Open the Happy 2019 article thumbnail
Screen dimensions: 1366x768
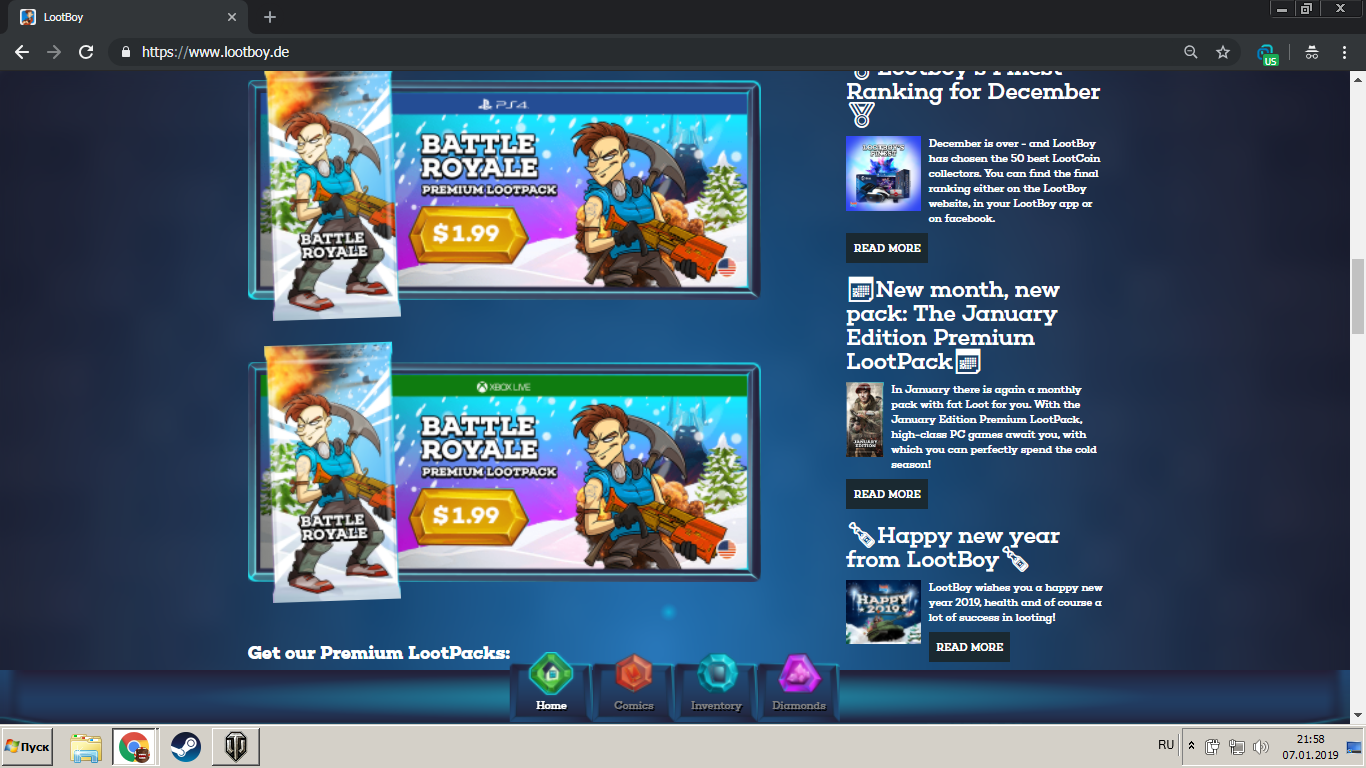pos(883,612)
